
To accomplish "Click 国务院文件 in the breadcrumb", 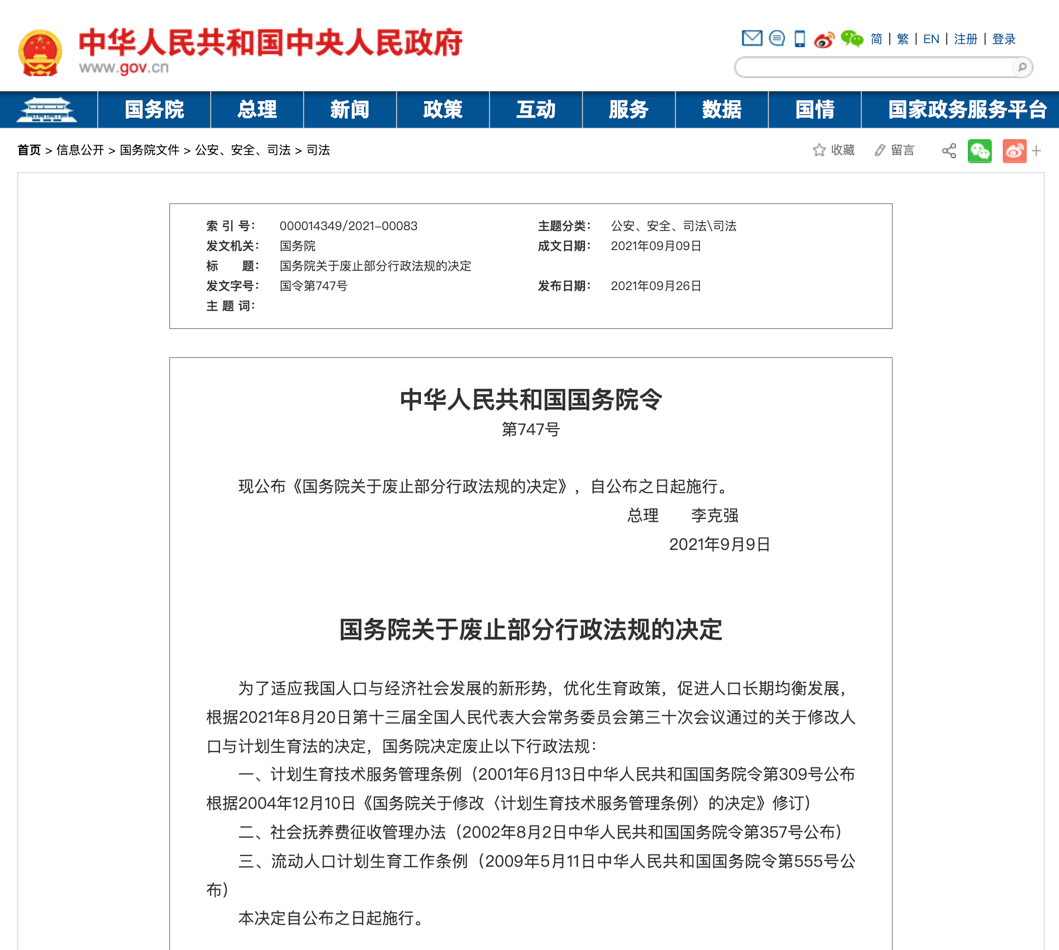I will pos(149,150).
